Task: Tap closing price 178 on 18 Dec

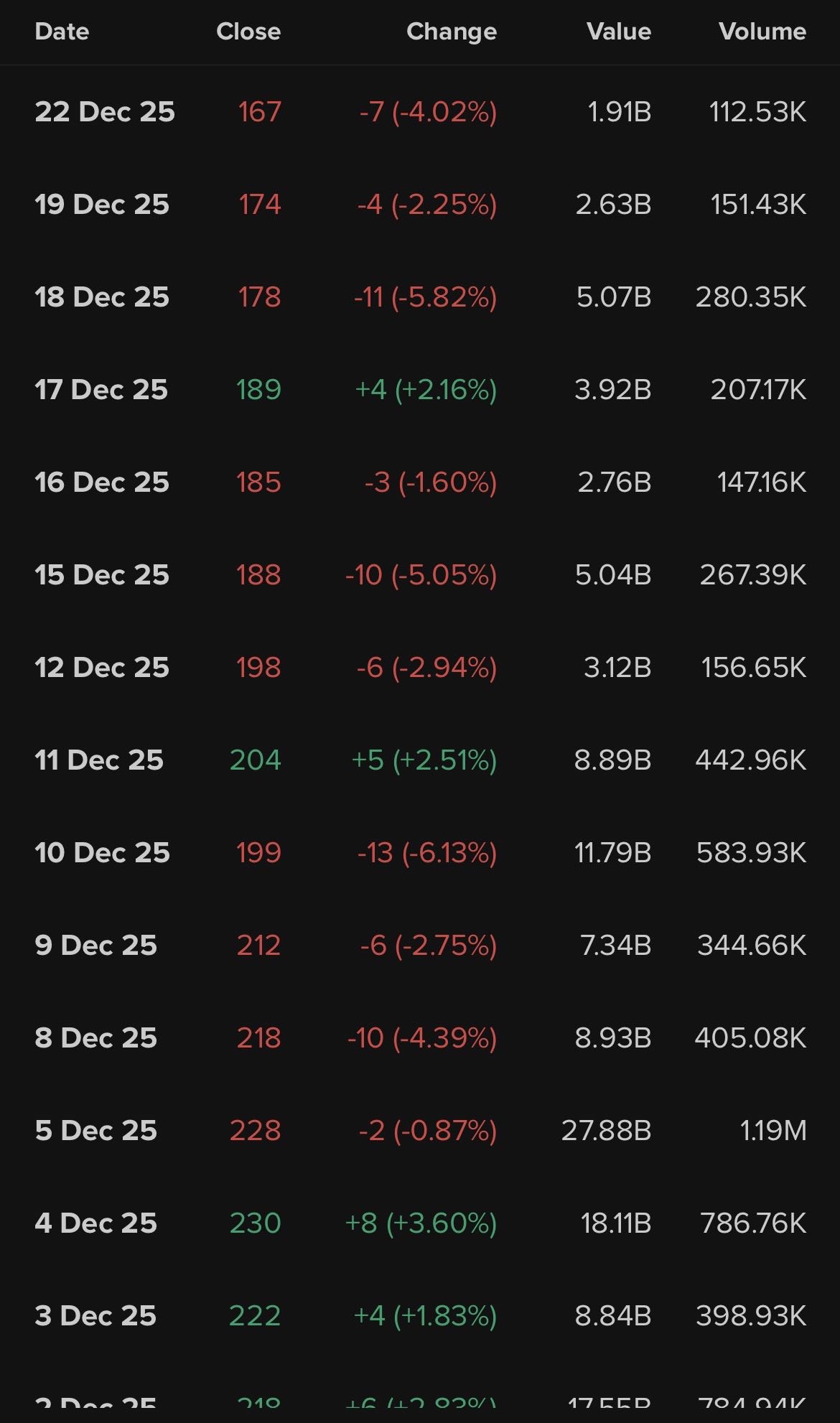Action: (259, 297)
